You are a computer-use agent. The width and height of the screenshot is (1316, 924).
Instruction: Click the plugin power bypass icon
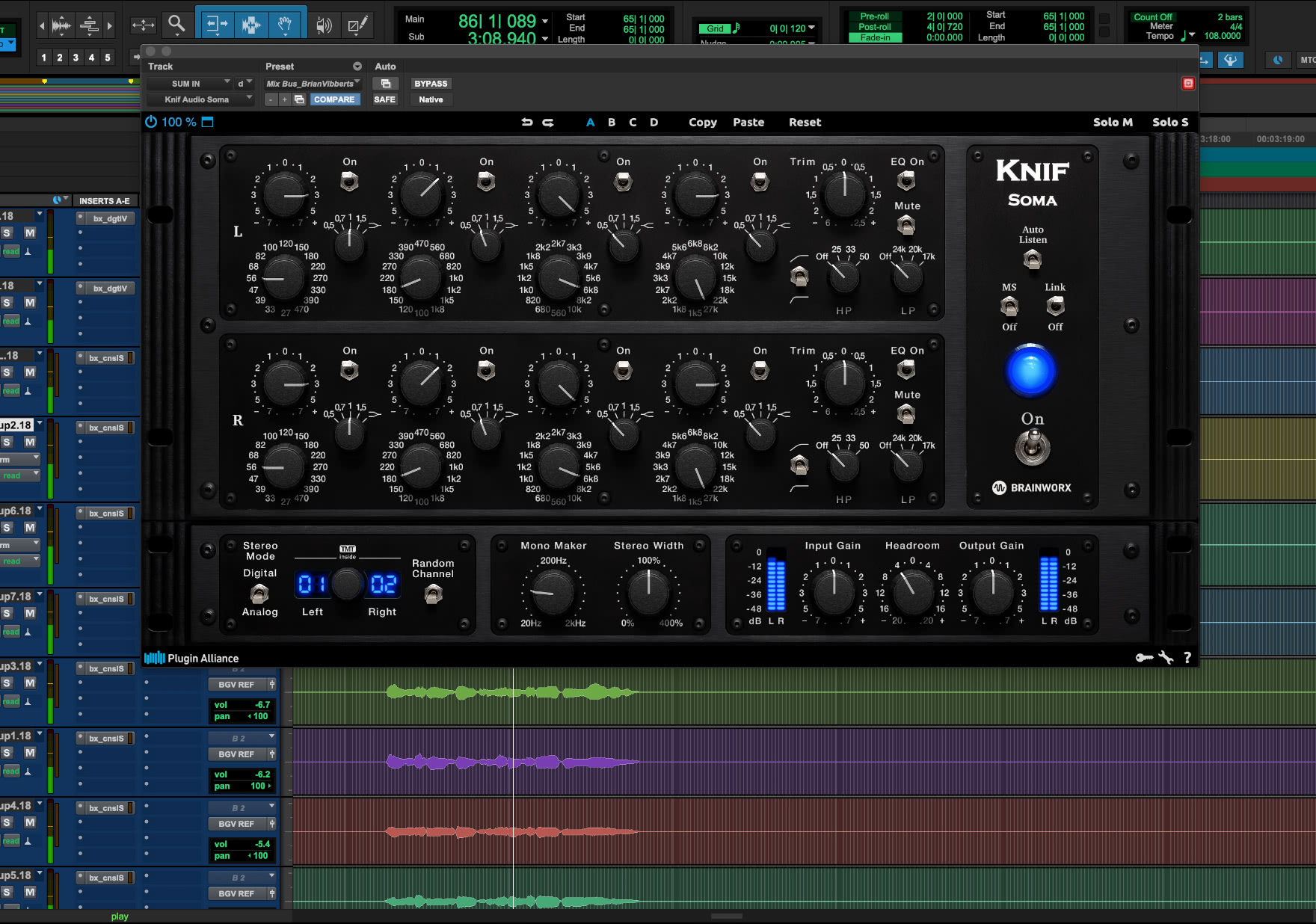tap(151, 122)
